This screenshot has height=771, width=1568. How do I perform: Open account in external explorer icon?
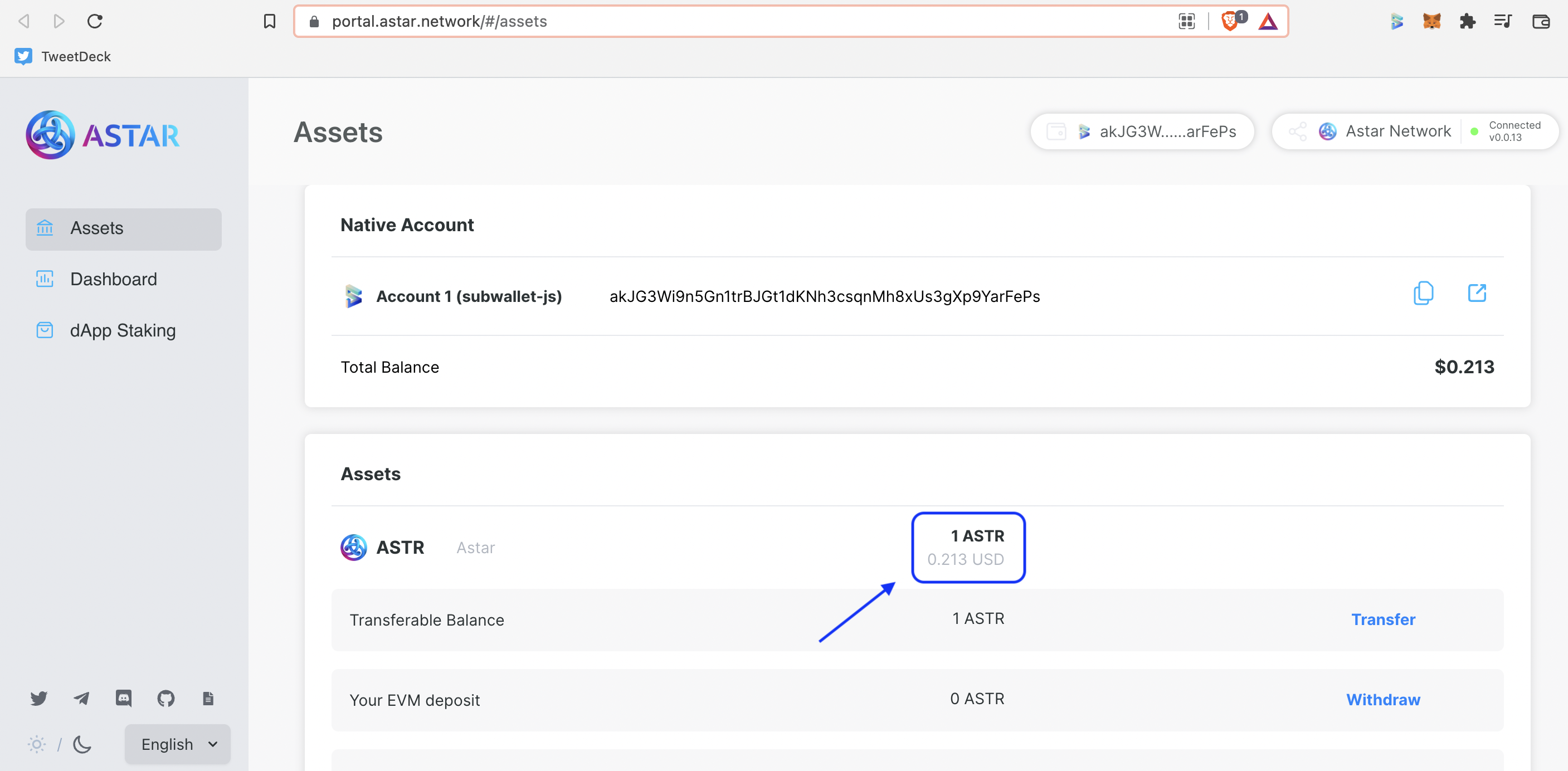[x=1477, y=292]
